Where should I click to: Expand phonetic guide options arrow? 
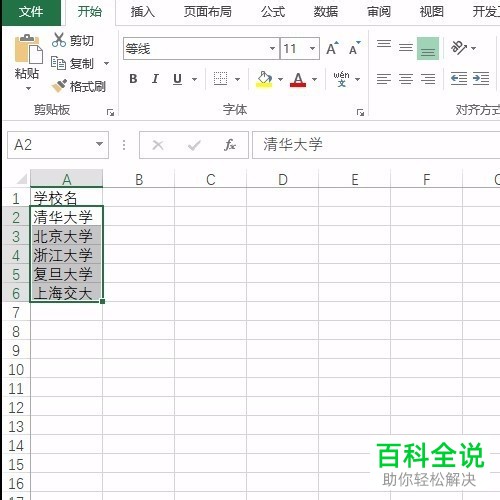pos(357,79)
